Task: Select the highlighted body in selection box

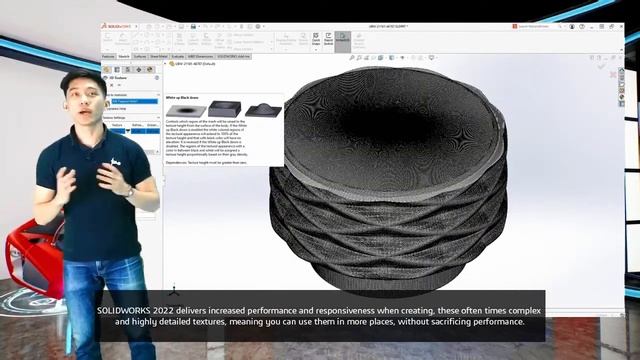Action: (x=134, y=101)
